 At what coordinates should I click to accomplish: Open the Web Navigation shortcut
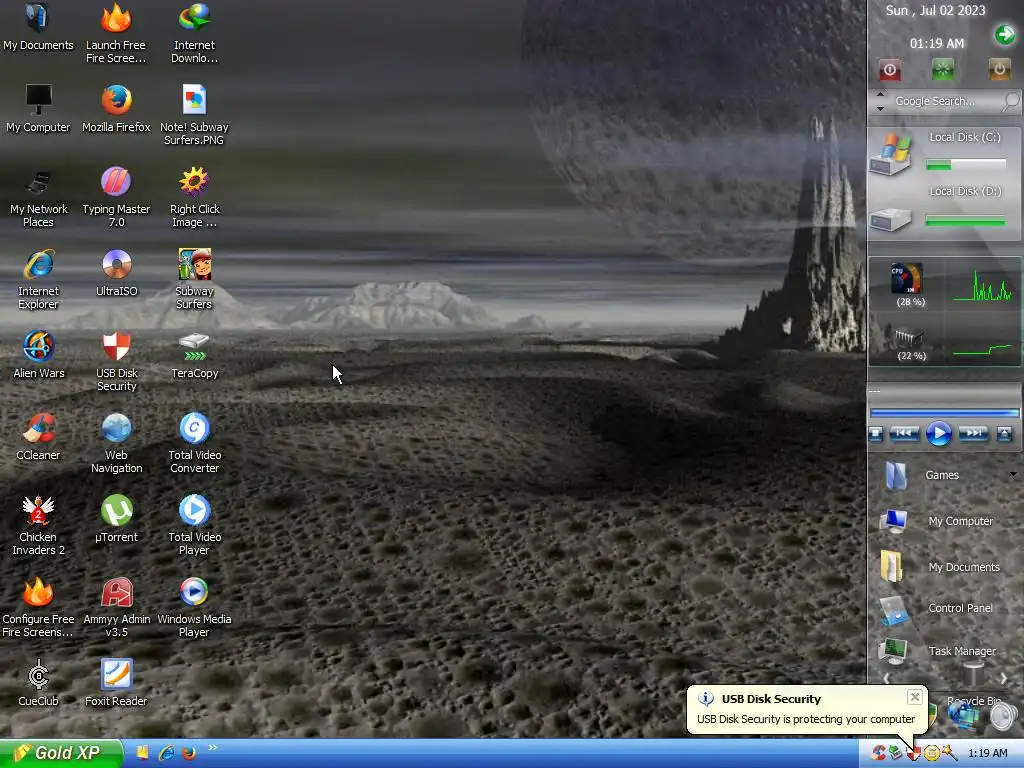tap(116, 443)
